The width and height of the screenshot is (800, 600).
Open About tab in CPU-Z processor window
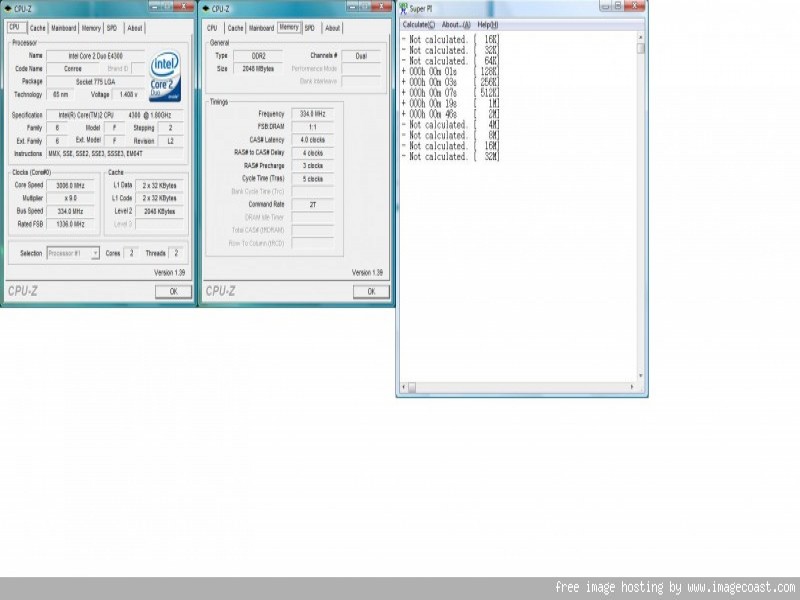click(135, 28)
